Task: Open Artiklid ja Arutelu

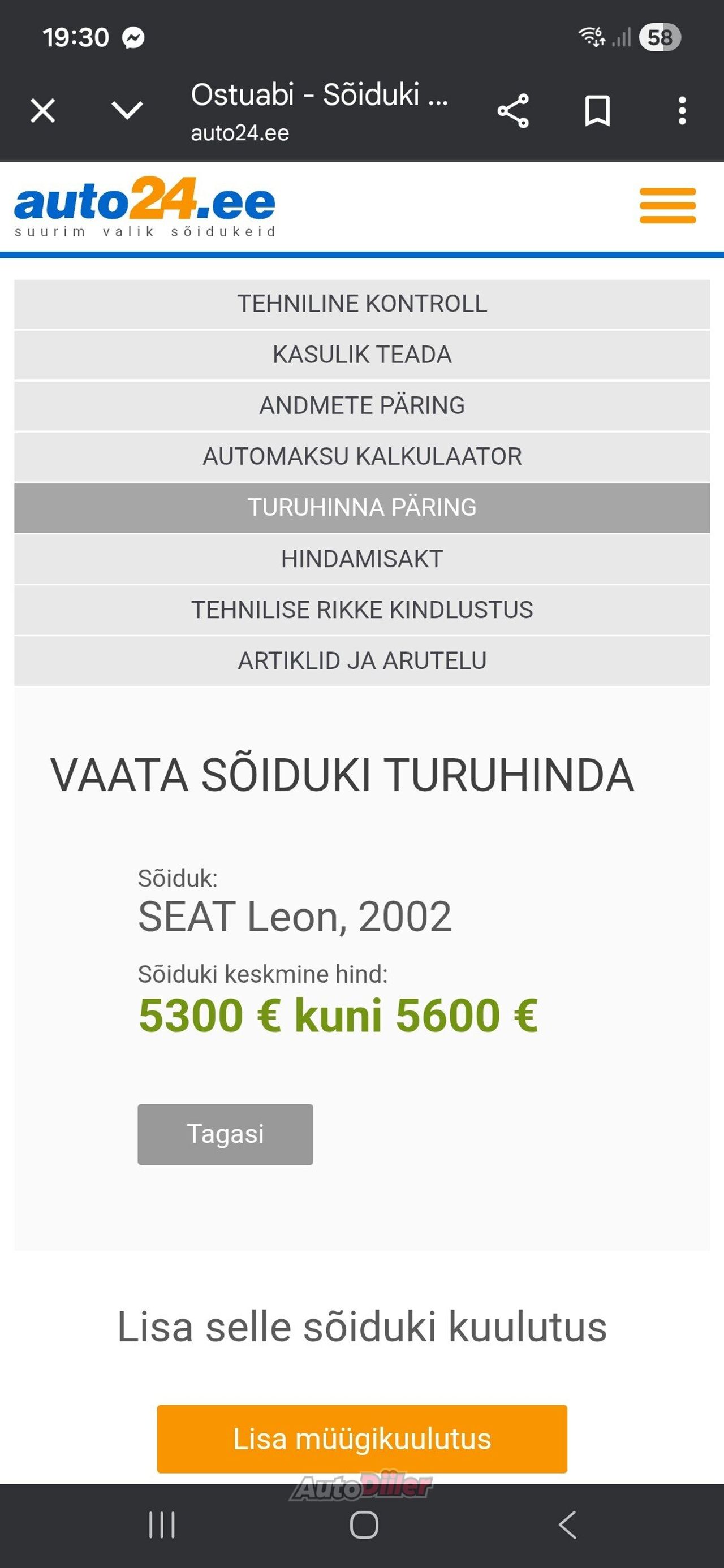Action: point(361,661)
